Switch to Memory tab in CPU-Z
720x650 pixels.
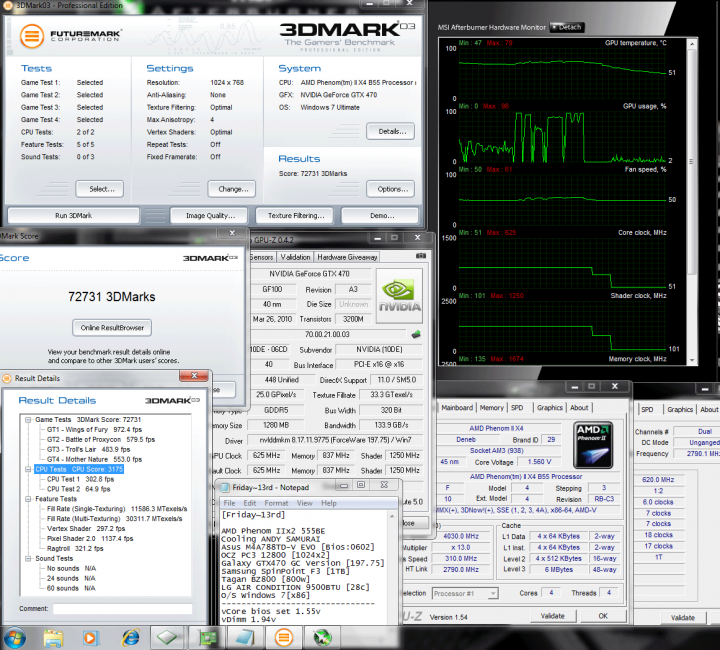[x=492, y=408]
